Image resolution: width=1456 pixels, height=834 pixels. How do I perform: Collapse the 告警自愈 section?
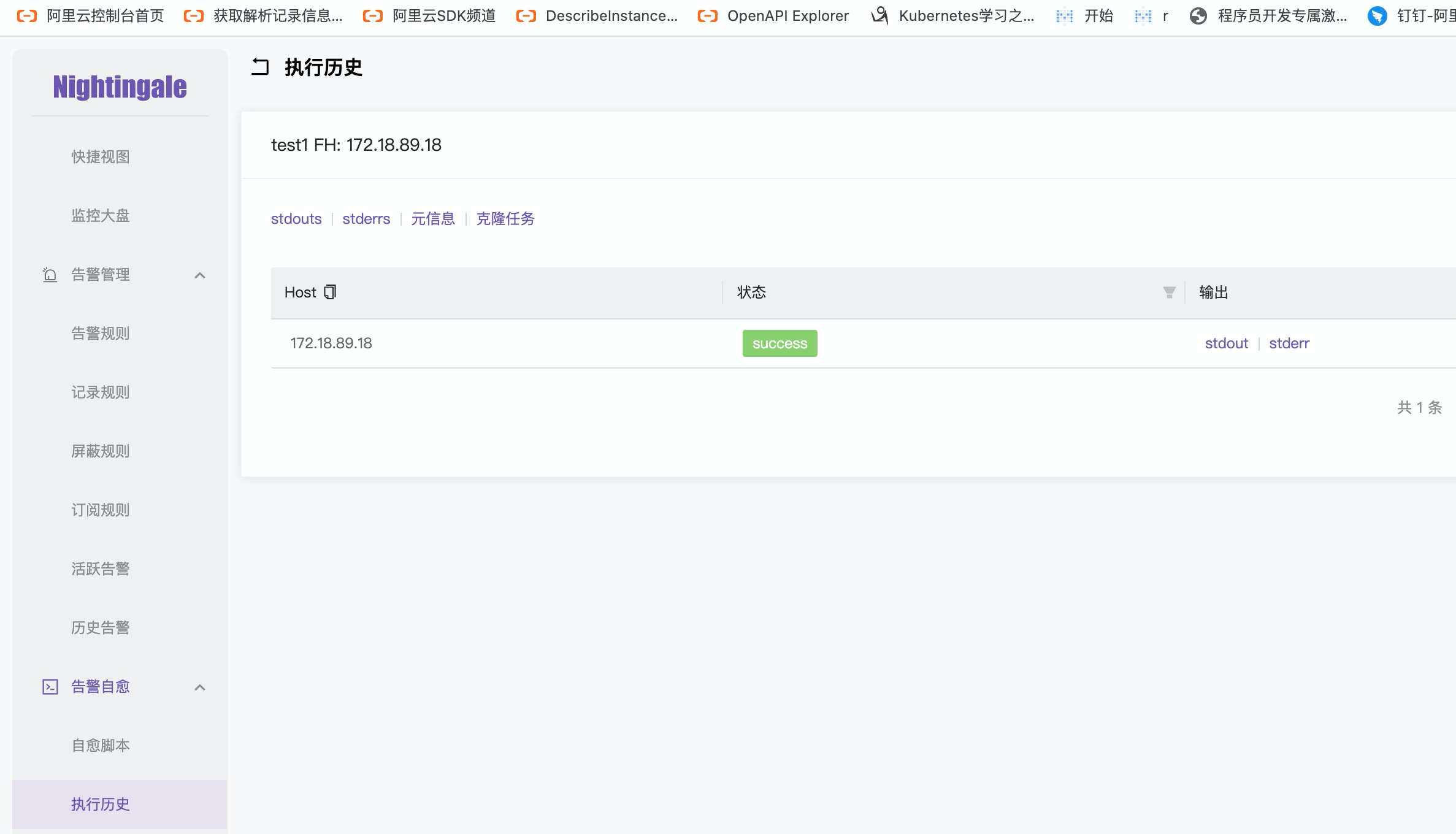coord(200,687)
